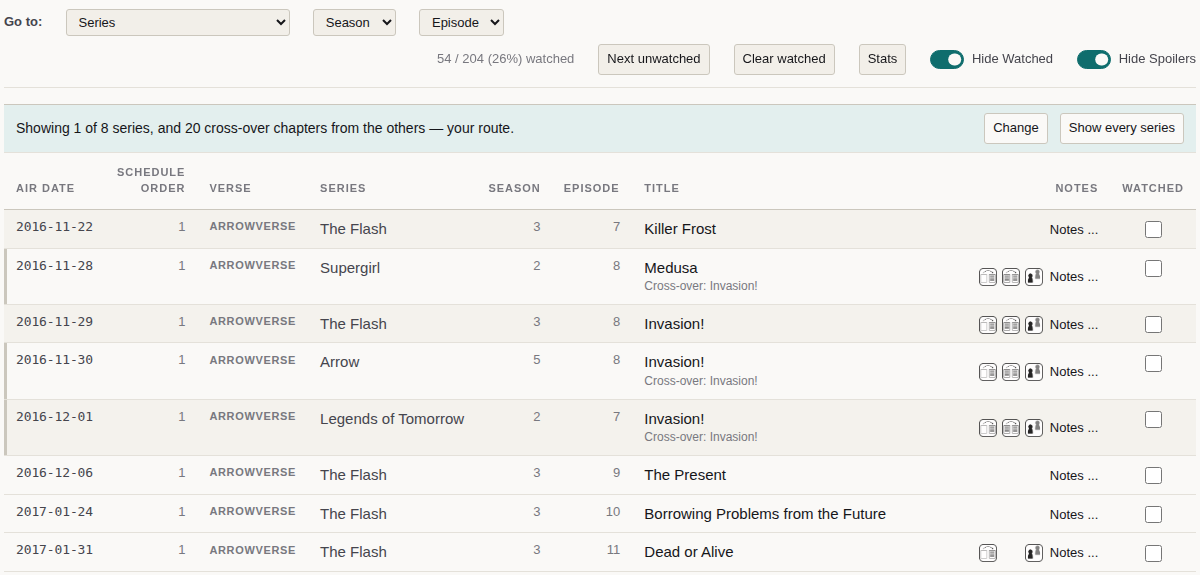Image resolution: width=1200 pixels, height=575 pixels.
Task: Click the Clear watched button
Action: tap(784, 59)
